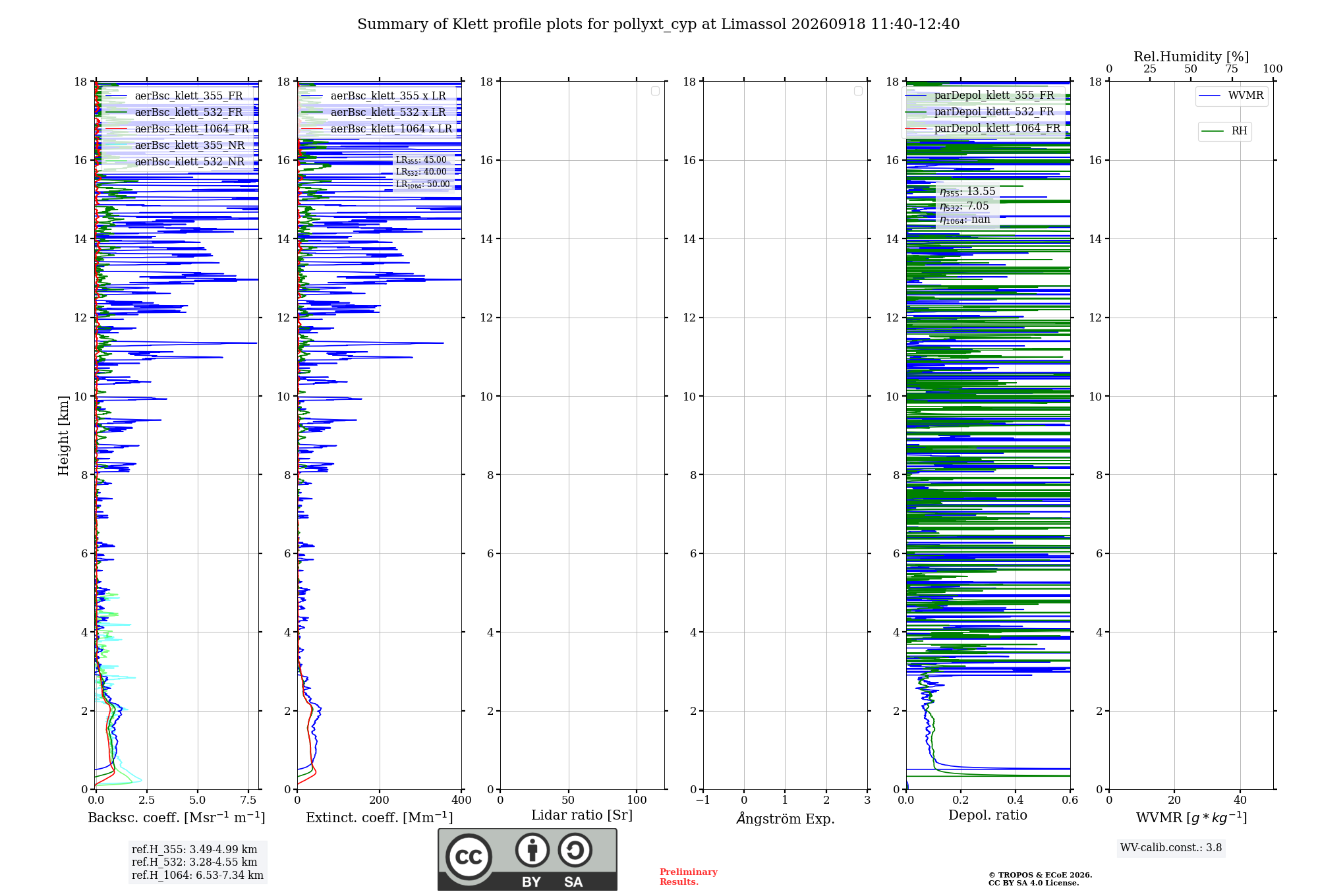Click the 40 tick on WVMR axis
Image resolution: width=1318 pixels, height=896 pixels.
click(x=1240, y=800)
